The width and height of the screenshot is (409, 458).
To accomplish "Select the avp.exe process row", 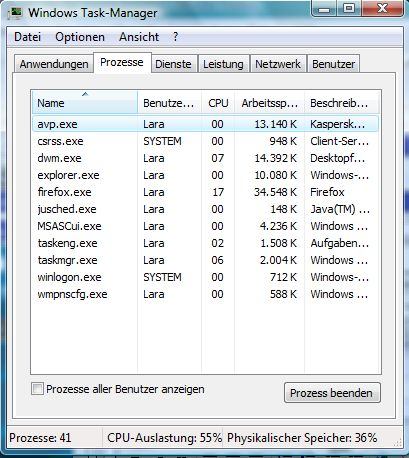I will [205, 124].
